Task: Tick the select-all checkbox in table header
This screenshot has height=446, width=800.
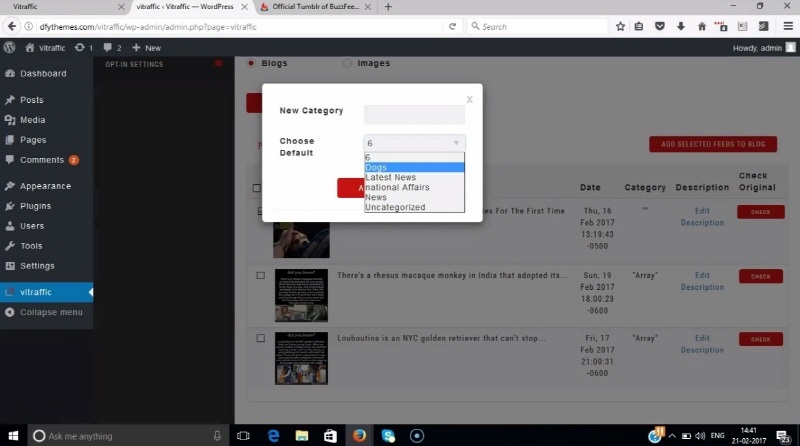Action: [x=257, y=188]
